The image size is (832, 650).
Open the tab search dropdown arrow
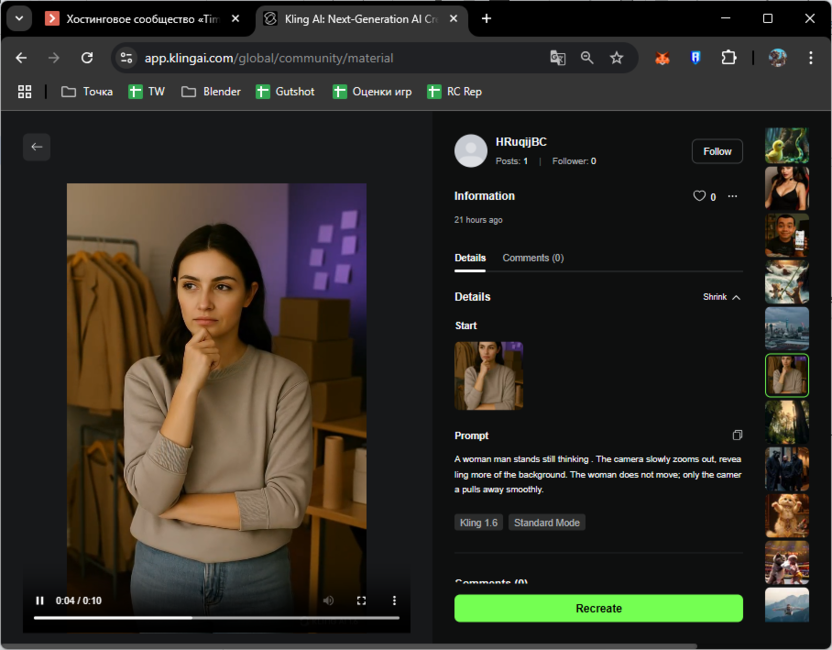click(19, 19)
